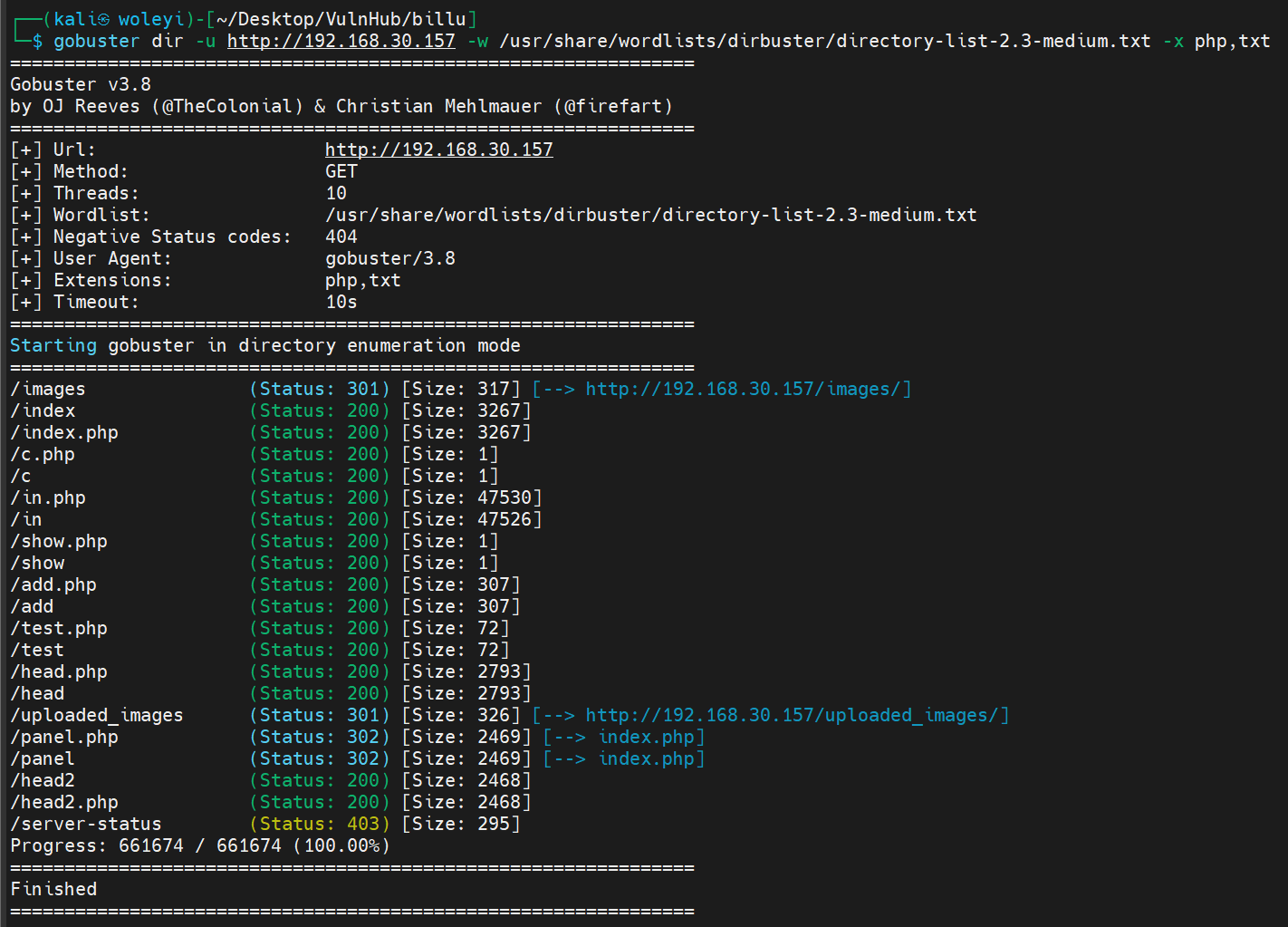
Task: Click the Kali symbol in the shell prompt
Action: (104, 19)
